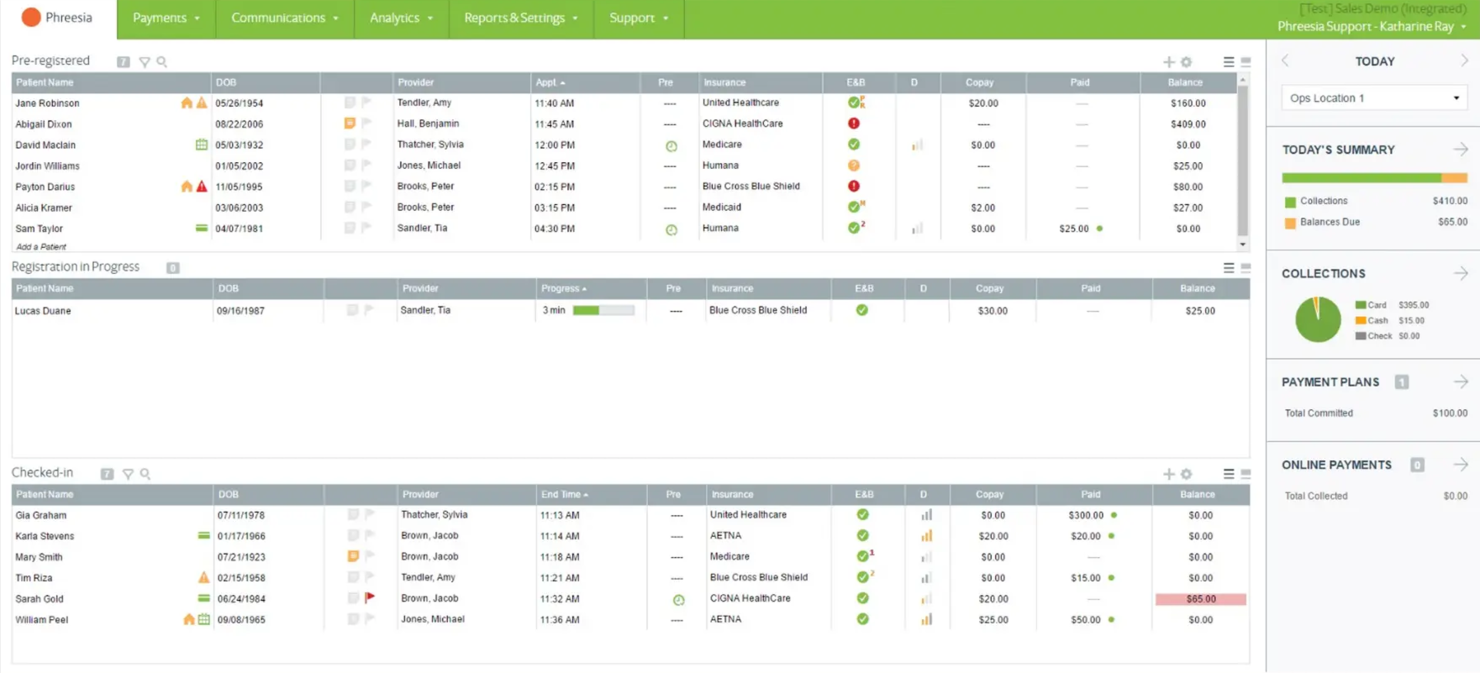Click the filter icon beside the Checked-in heading

[128, 474]
